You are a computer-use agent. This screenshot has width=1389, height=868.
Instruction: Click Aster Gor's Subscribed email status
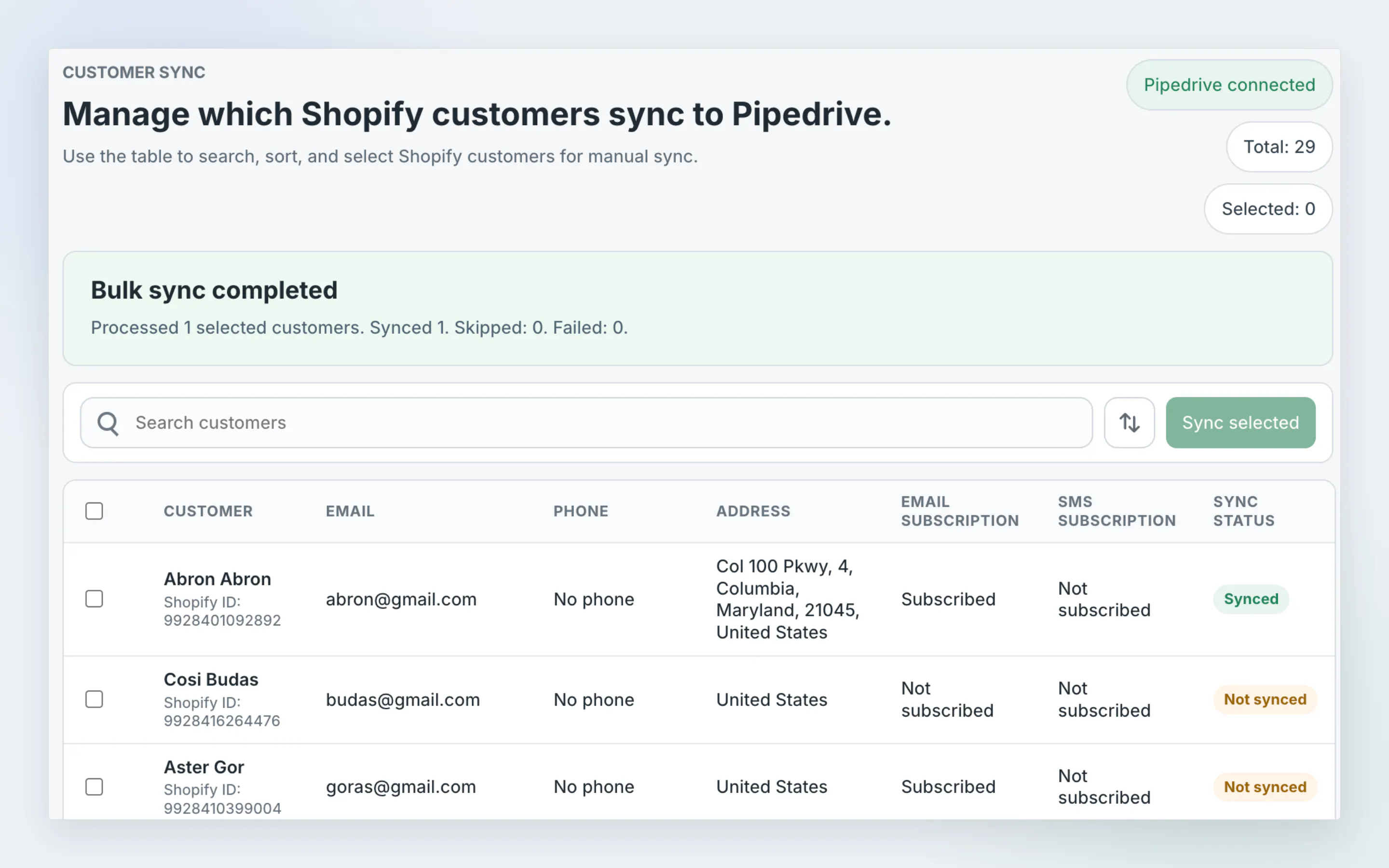(948, 787)
